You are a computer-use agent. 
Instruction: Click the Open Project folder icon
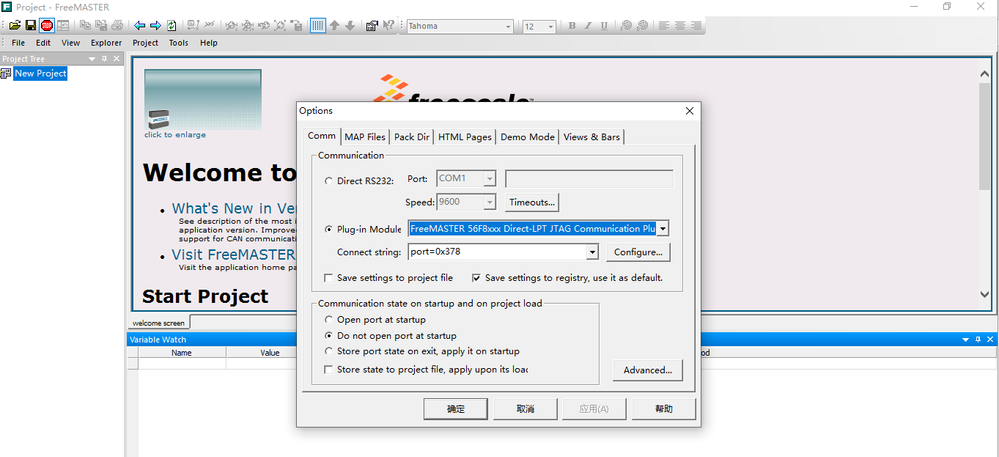pos(15,25)
